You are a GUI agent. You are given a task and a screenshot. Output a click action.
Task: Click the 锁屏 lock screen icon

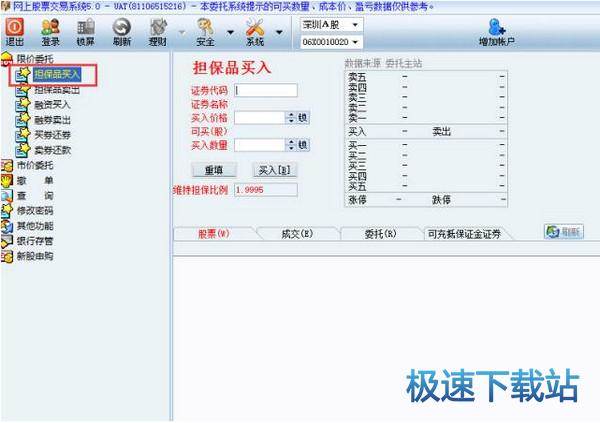click(x=86, y=32)
